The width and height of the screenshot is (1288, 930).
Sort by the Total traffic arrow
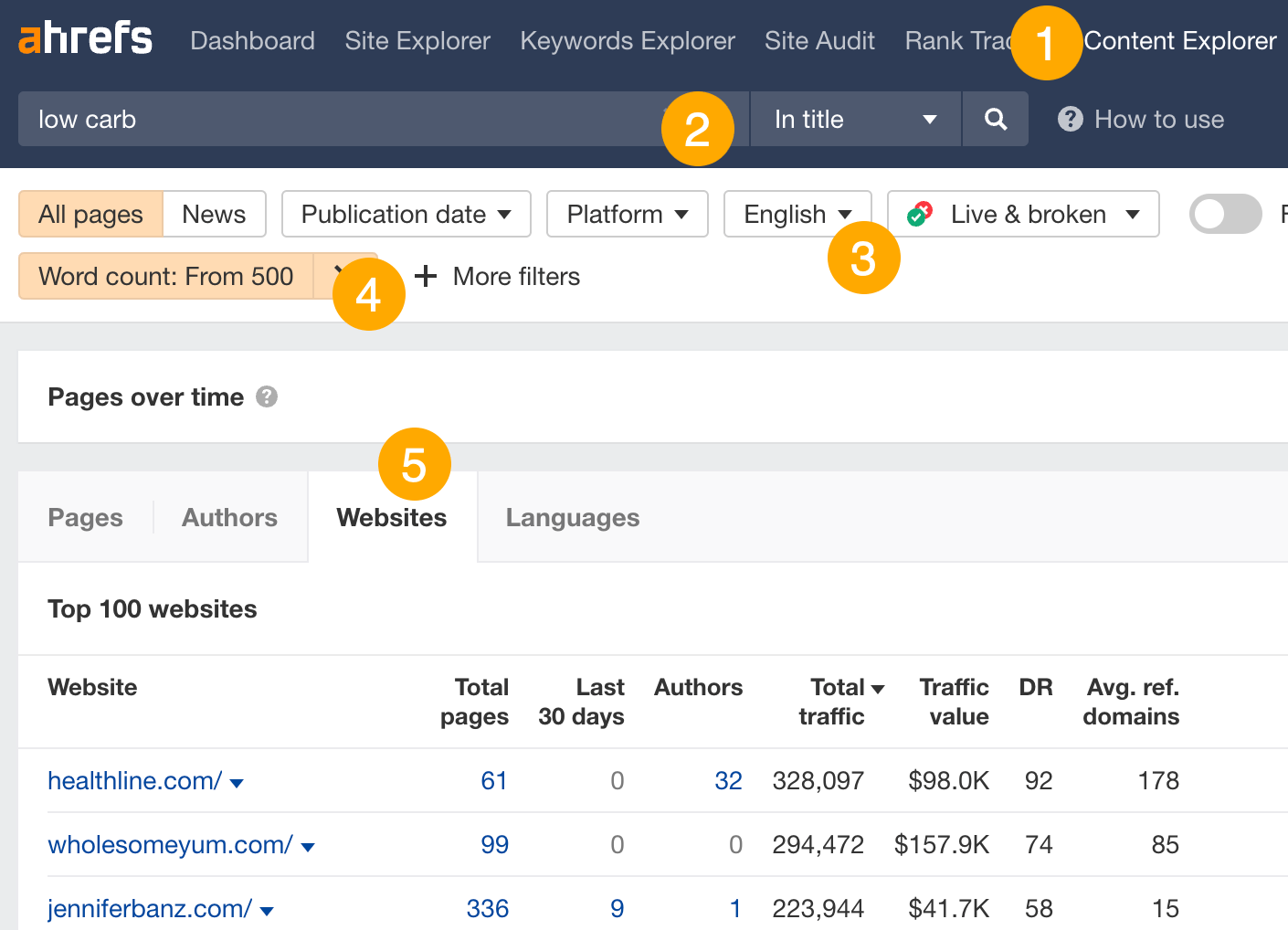878,687
